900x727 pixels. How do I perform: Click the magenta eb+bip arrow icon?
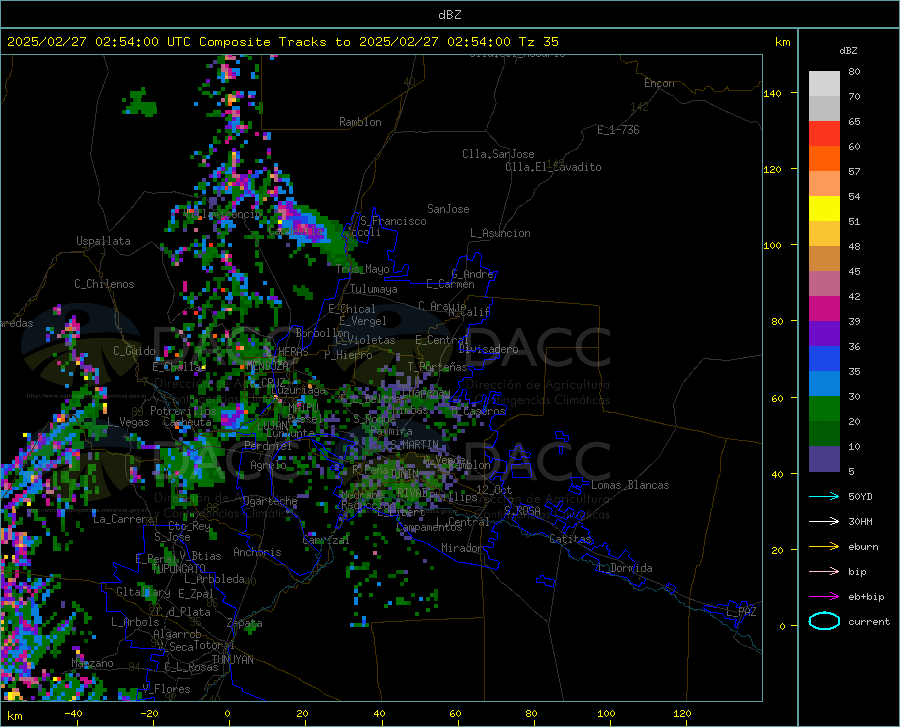pyautogui.click(x=824, y=596)
